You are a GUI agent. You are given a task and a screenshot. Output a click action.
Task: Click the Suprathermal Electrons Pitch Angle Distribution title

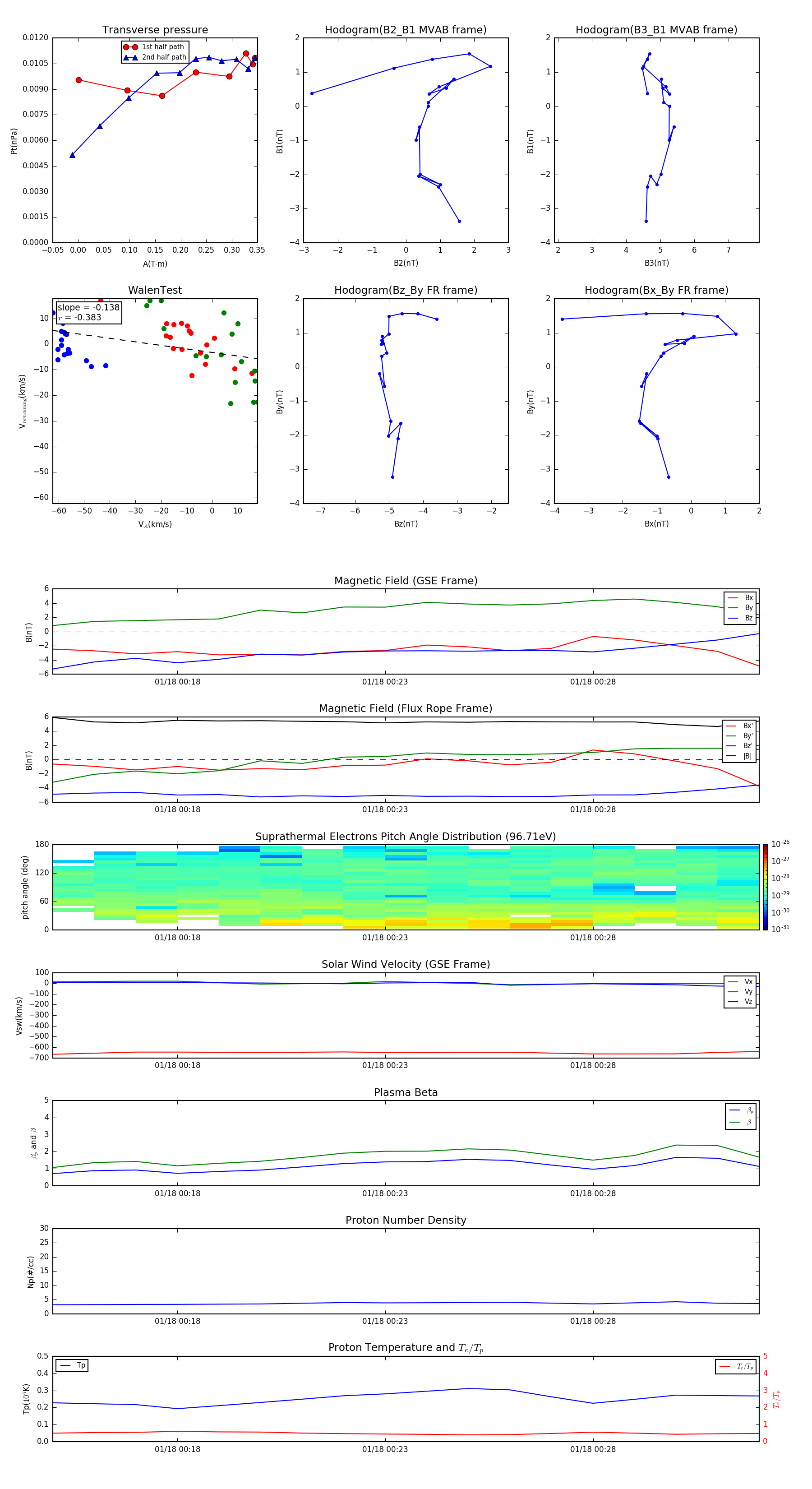click(x=406, y=837)
